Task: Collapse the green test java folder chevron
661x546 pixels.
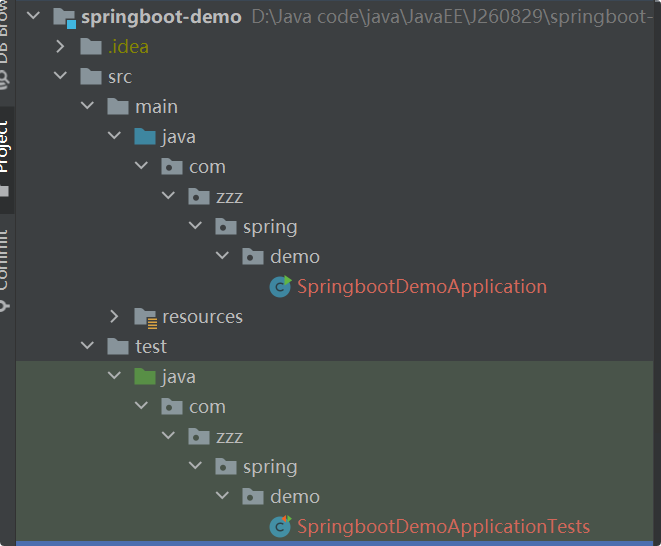Action: tap(114, 376)
